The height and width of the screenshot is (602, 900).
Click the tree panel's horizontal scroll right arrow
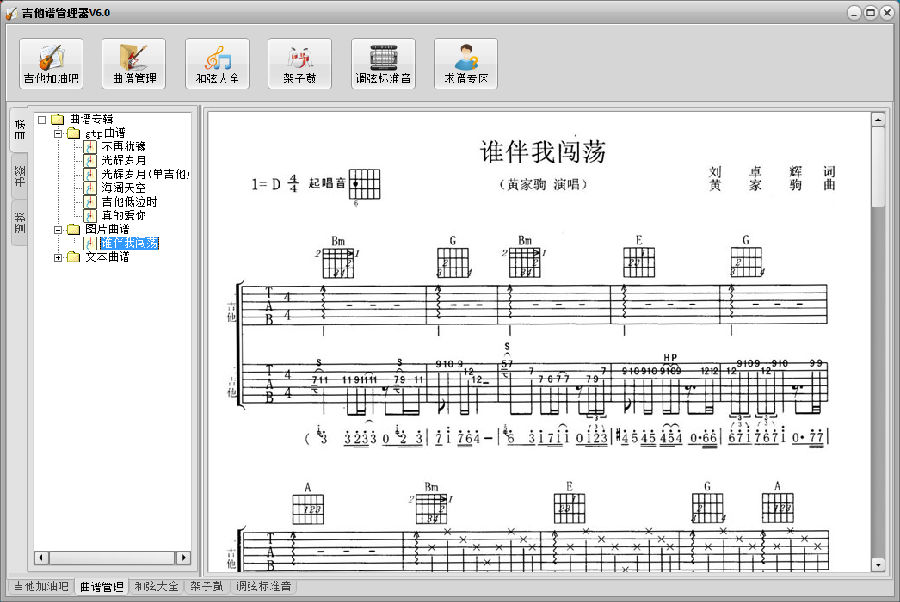(x=183, y=557)
